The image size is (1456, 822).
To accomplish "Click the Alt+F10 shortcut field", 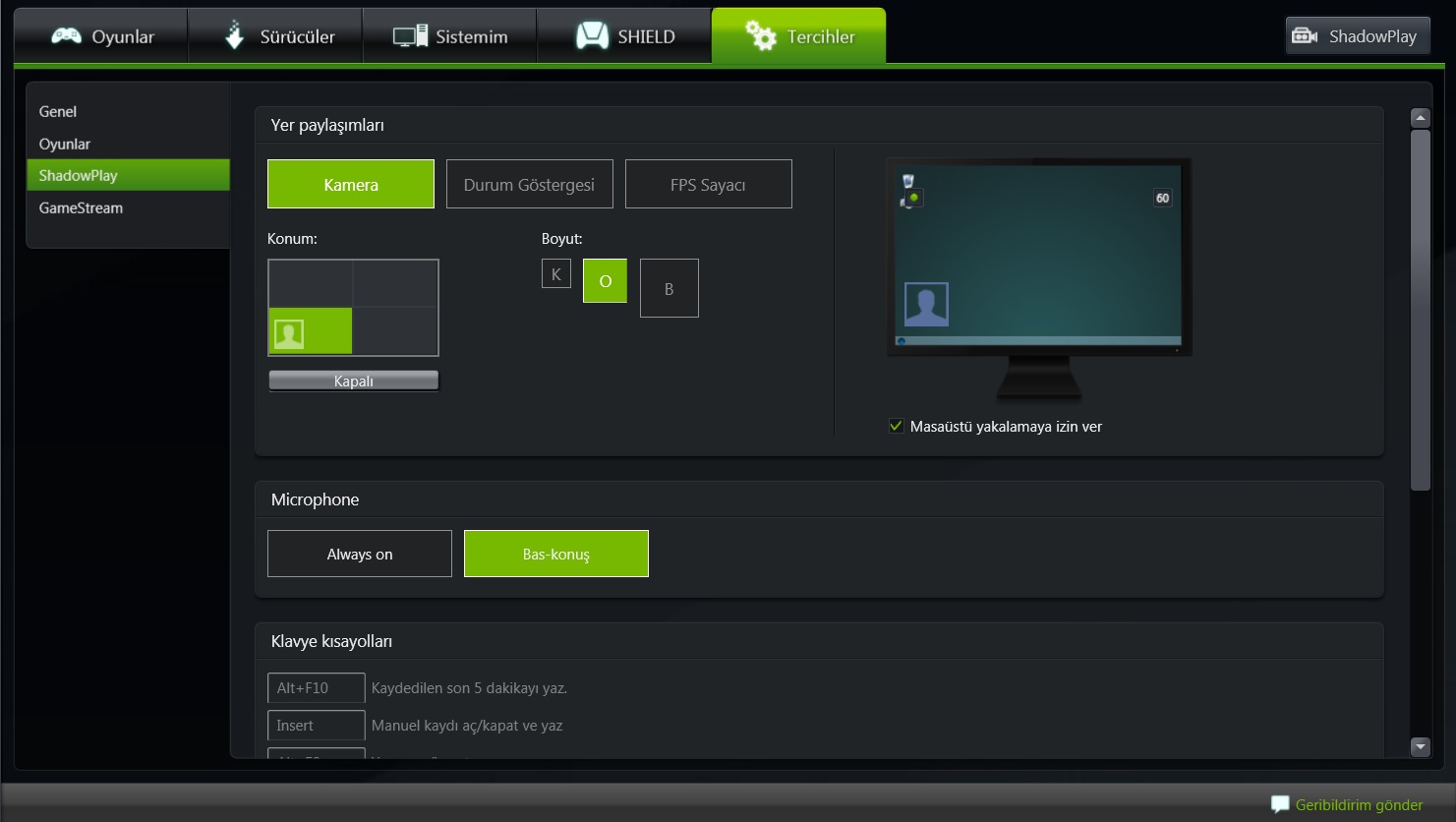I will (x=317, y=688).
